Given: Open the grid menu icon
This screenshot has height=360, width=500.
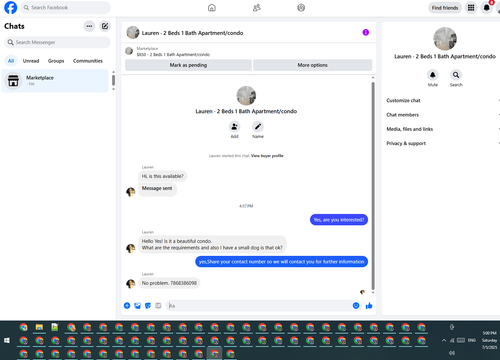Looking at the screenshot, I should coord(471,8).
